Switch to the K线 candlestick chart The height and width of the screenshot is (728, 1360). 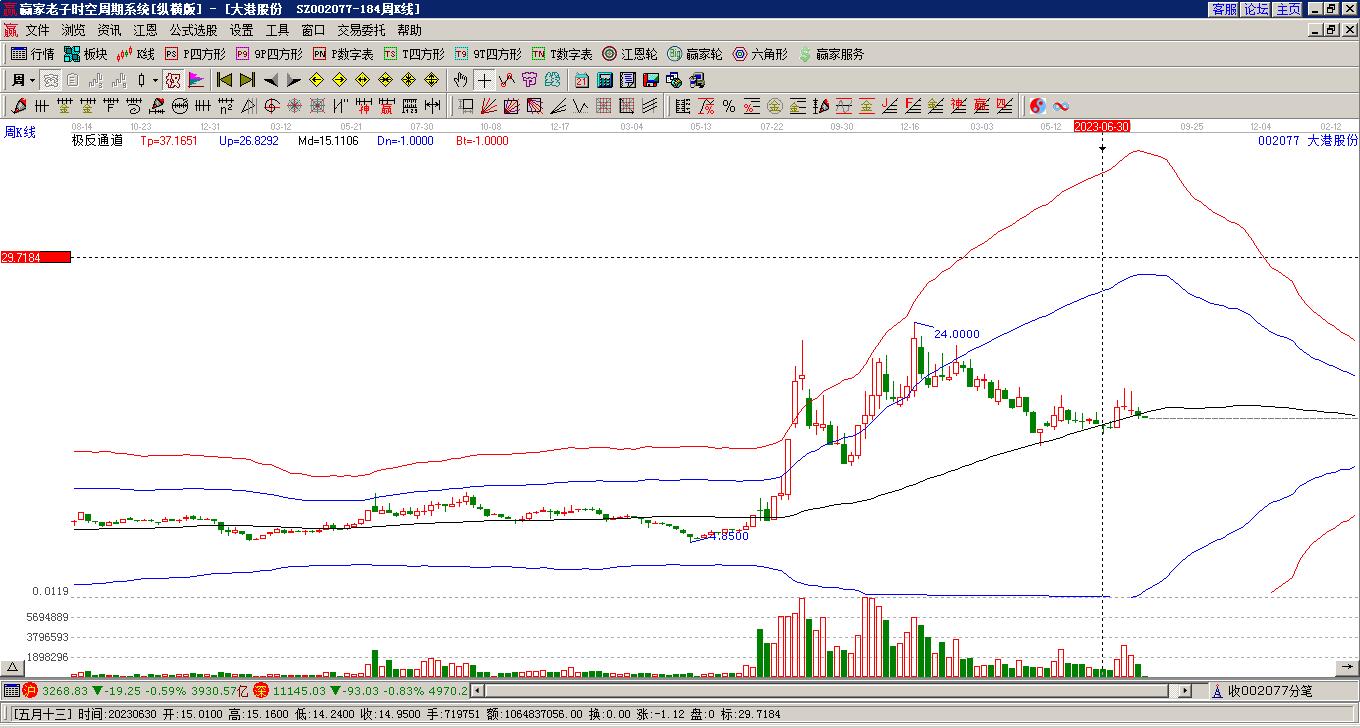tap(136, 54)
